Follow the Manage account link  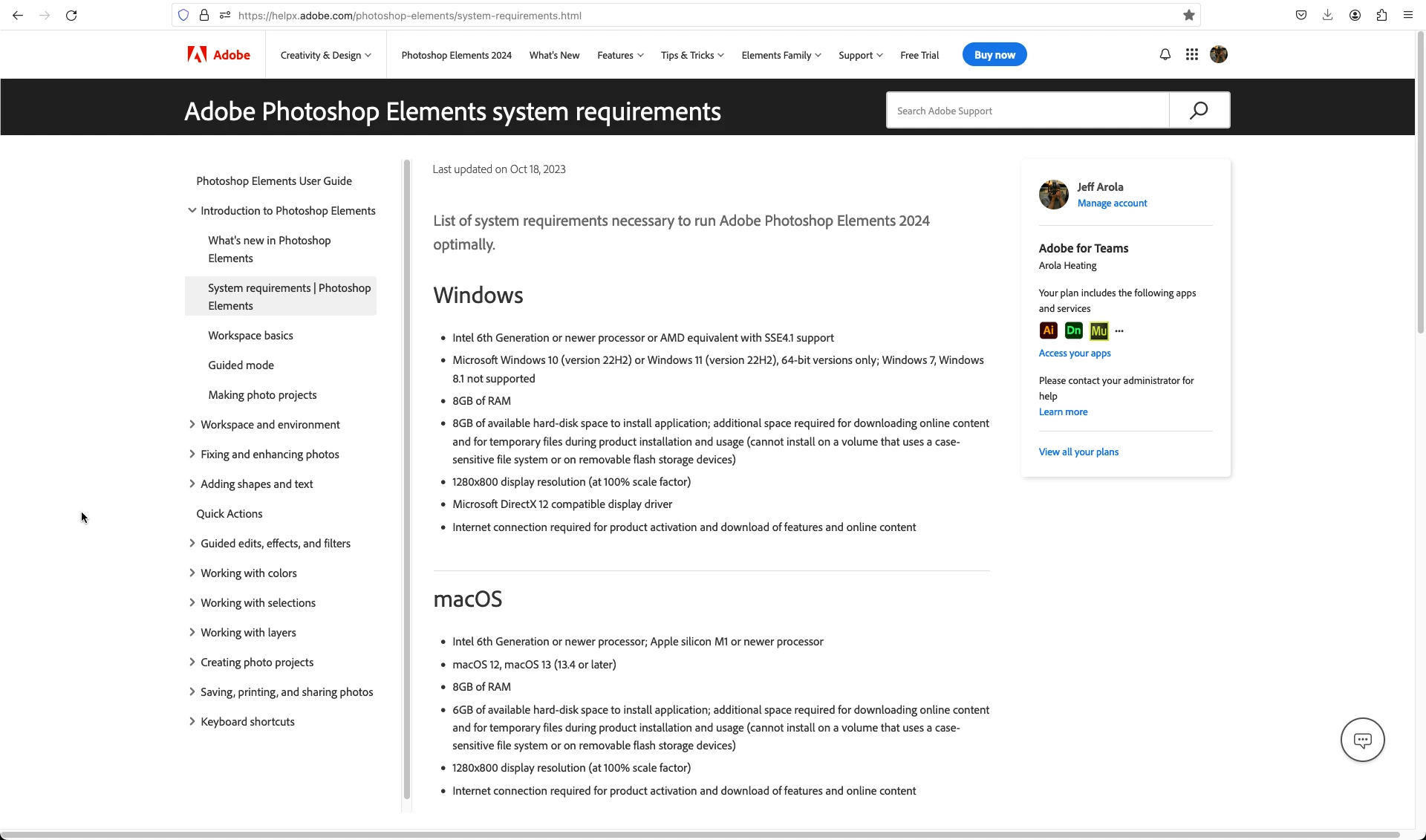pos(1112,203)
